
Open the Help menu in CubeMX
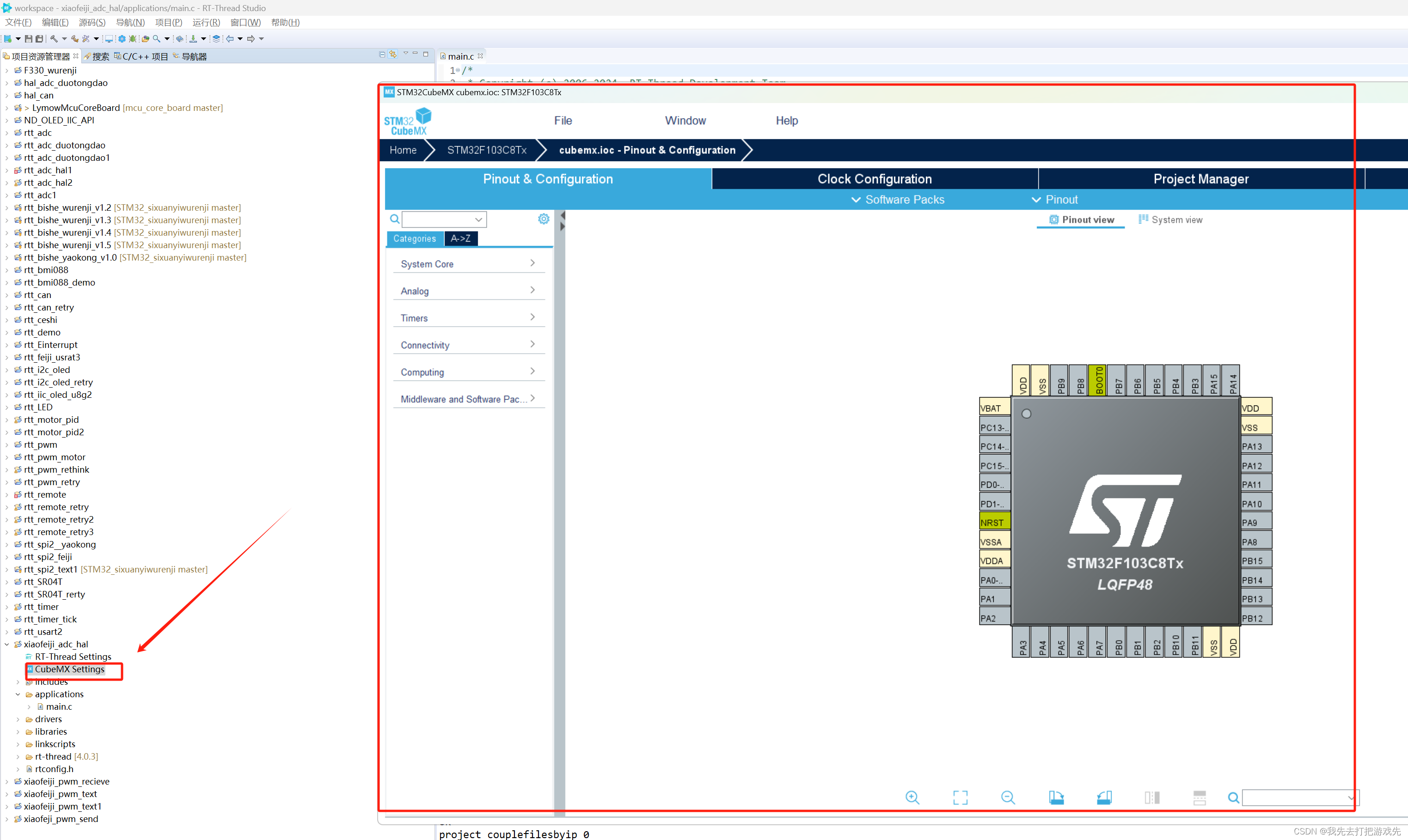pos(786,121)
